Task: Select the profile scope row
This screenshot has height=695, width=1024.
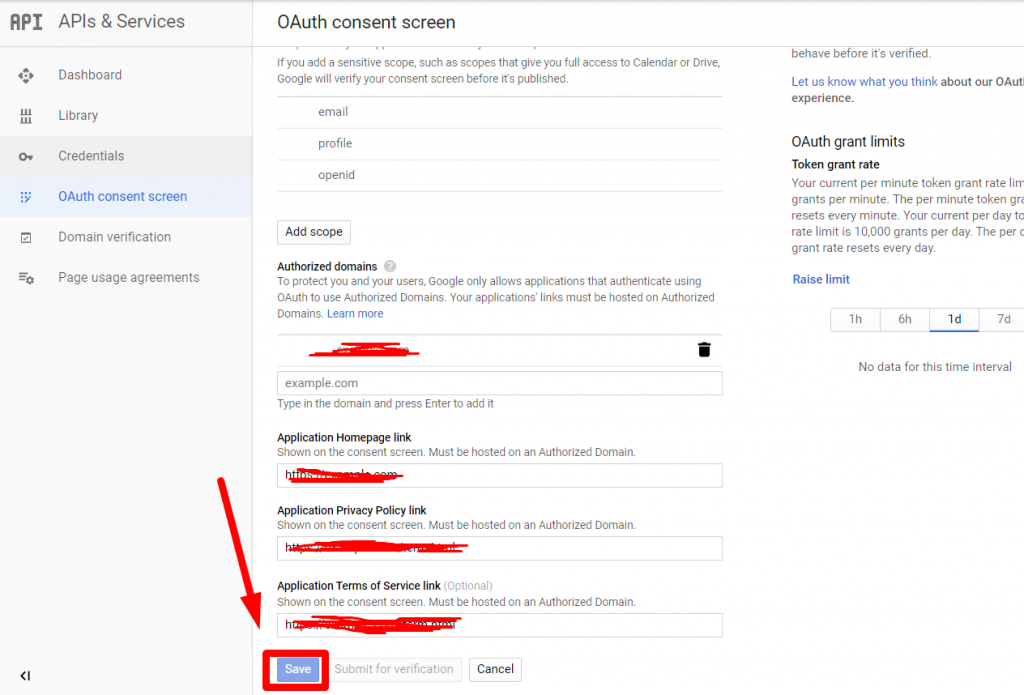Action: point(500,144)
